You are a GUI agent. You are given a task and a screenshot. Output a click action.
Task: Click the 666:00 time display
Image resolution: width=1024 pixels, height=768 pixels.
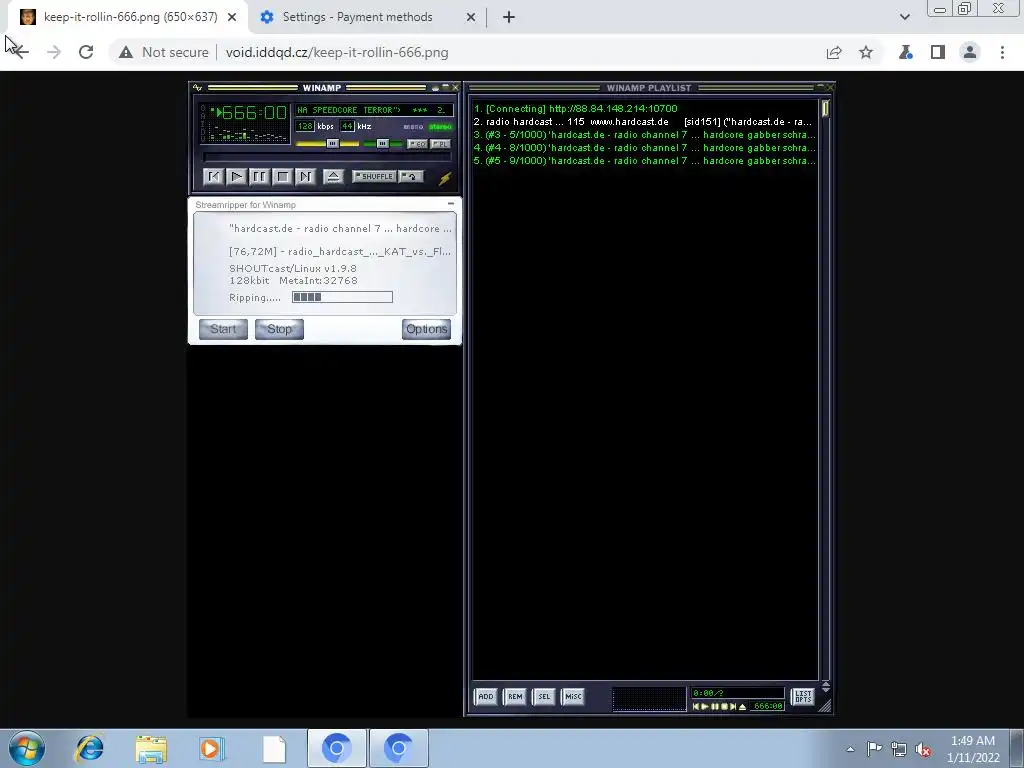coord(254,113)
